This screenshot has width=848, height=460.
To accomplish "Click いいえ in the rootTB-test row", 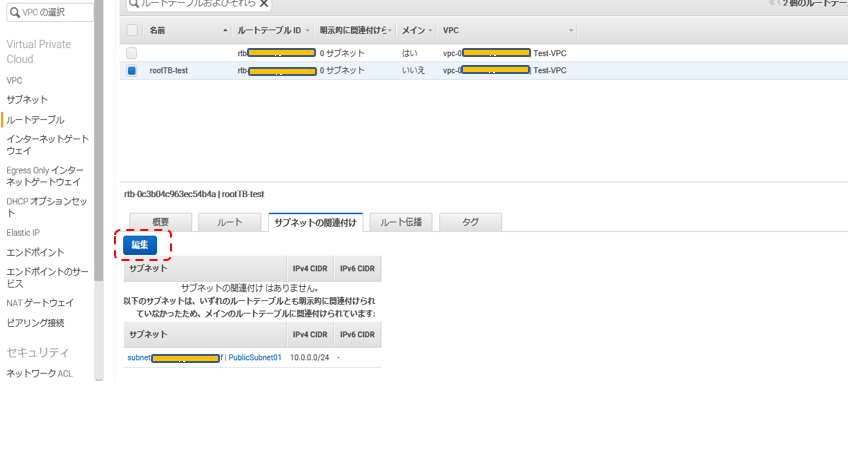I will [413, 70].
